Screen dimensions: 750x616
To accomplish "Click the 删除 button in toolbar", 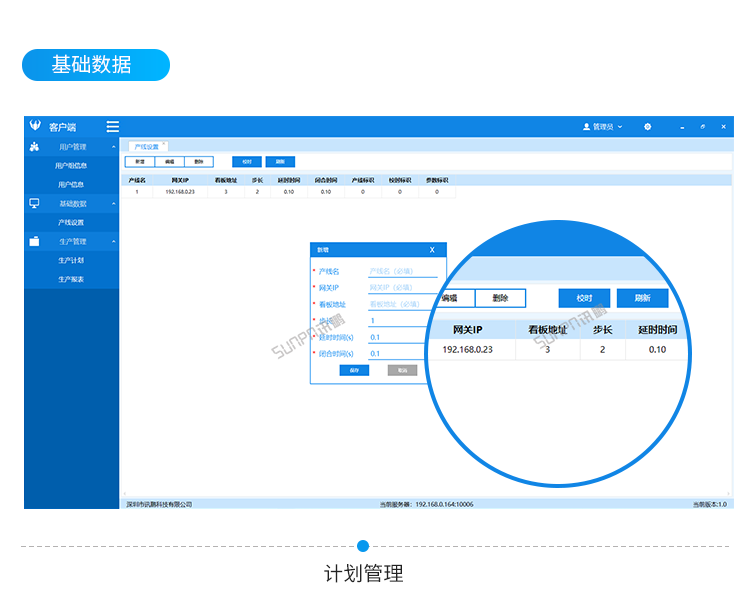I will (199, 161).
